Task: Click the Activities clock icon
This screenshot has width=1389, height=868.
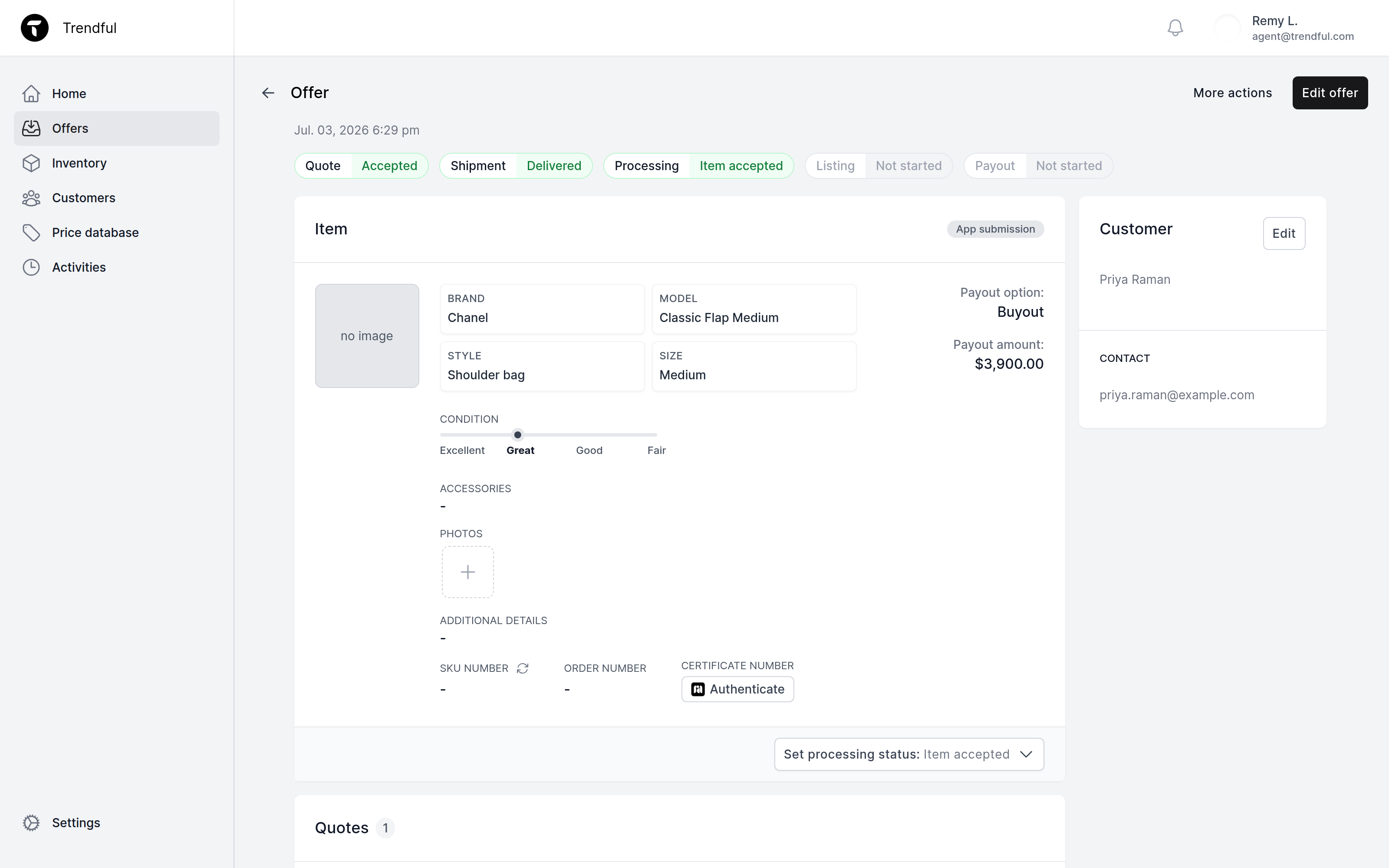Action: (x=32, y=267)
